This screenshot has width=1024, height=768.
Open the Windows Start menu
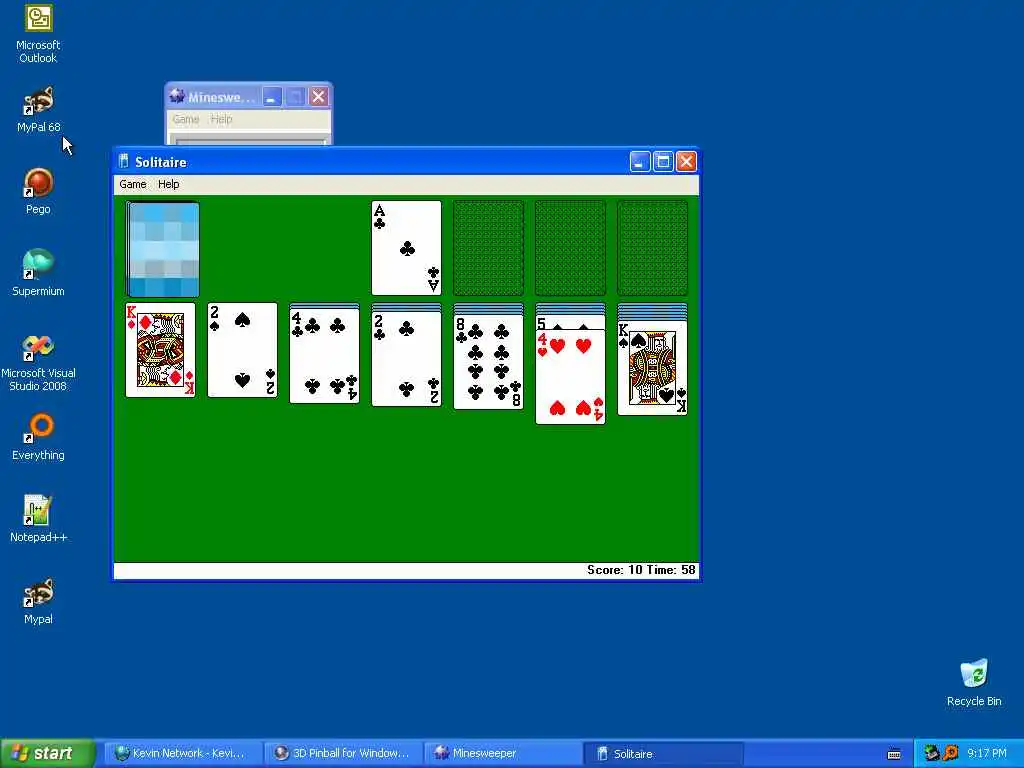(48, 753)
